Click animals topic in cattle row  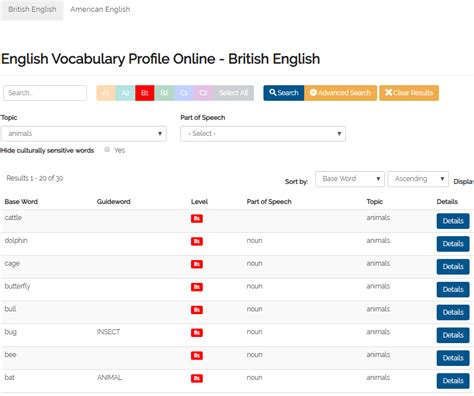(x=378, y=218)
